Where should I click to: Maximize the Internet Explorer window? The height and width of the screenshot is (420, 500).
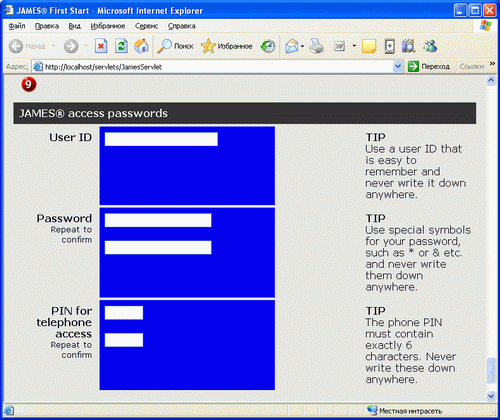point(475,11)
